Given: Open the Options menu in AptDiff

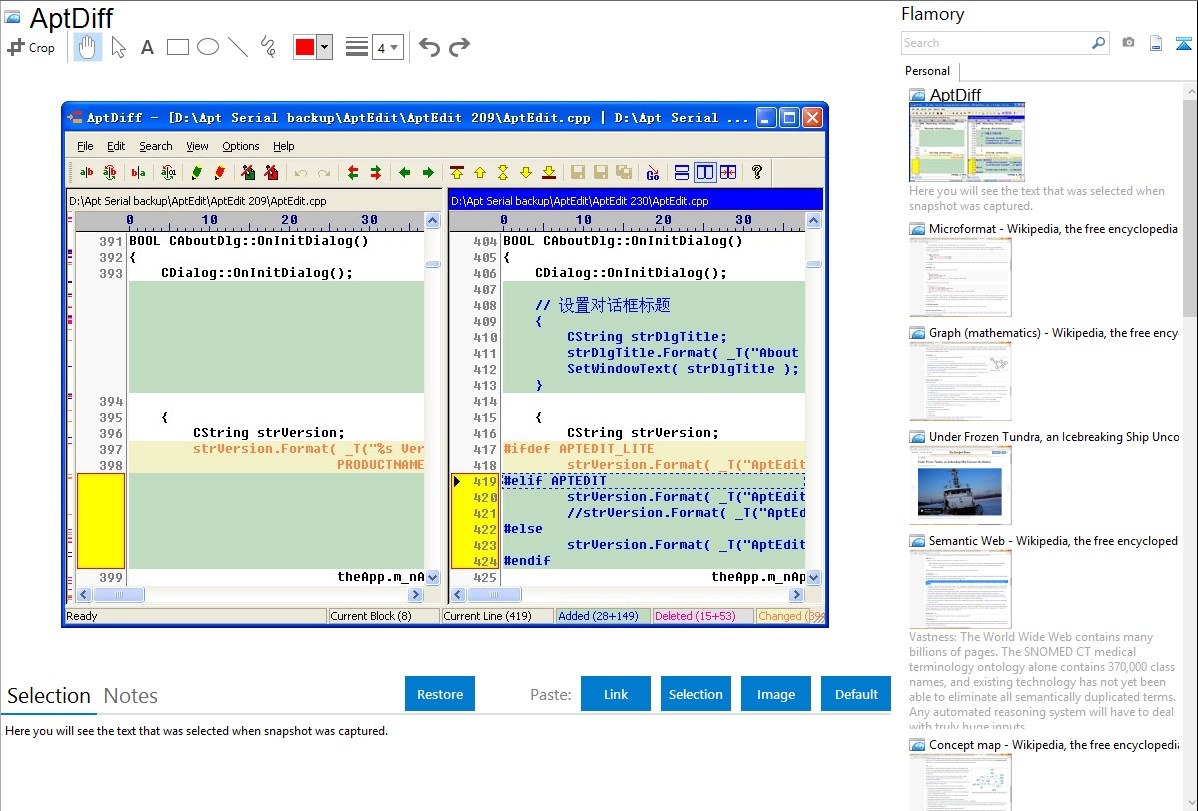Looking at the screenshot, I should tap(241, 146).
